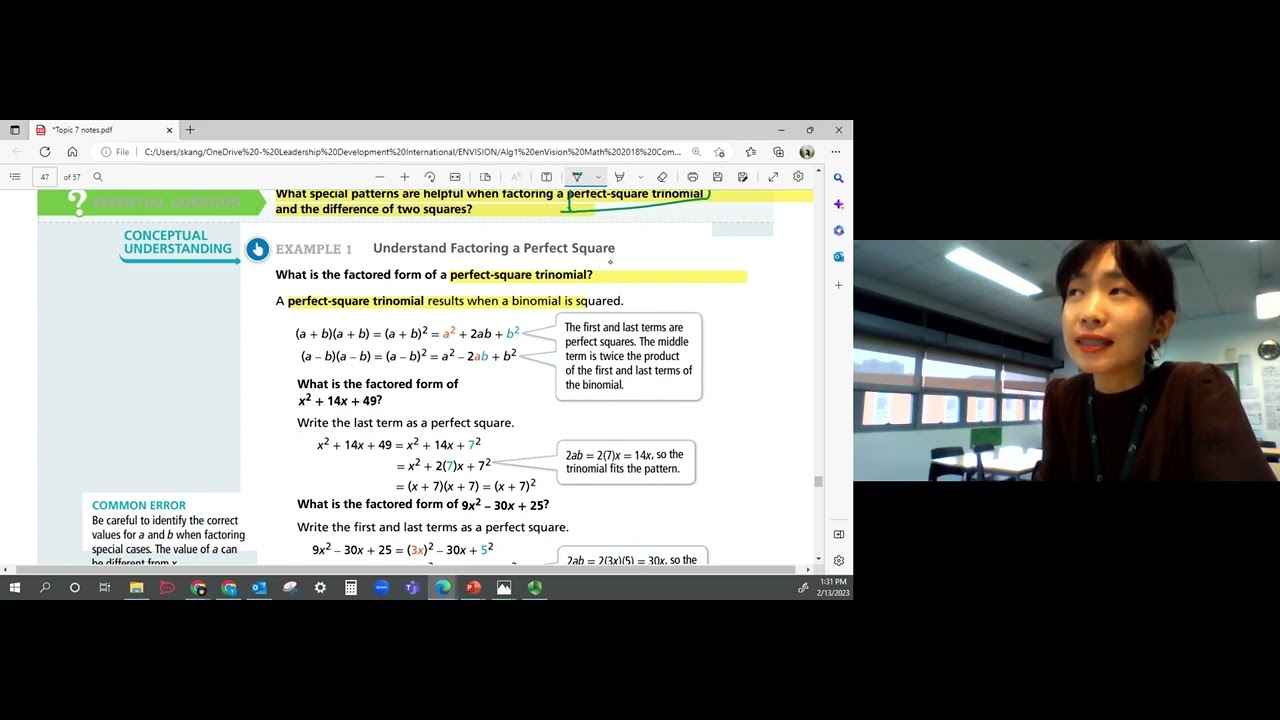Open Settings gear on the taskbar
Image resolution: width=1280 pixels, height=720 pixels.
pyautogui.click(x=320, y=588)
